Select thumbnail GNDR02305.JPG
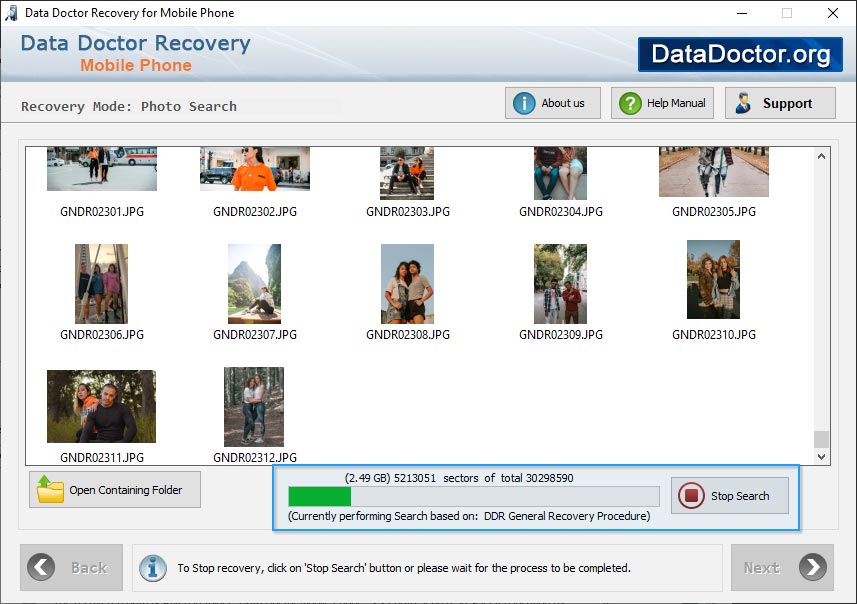Screen dimensions: 857x604 point(714,172)
